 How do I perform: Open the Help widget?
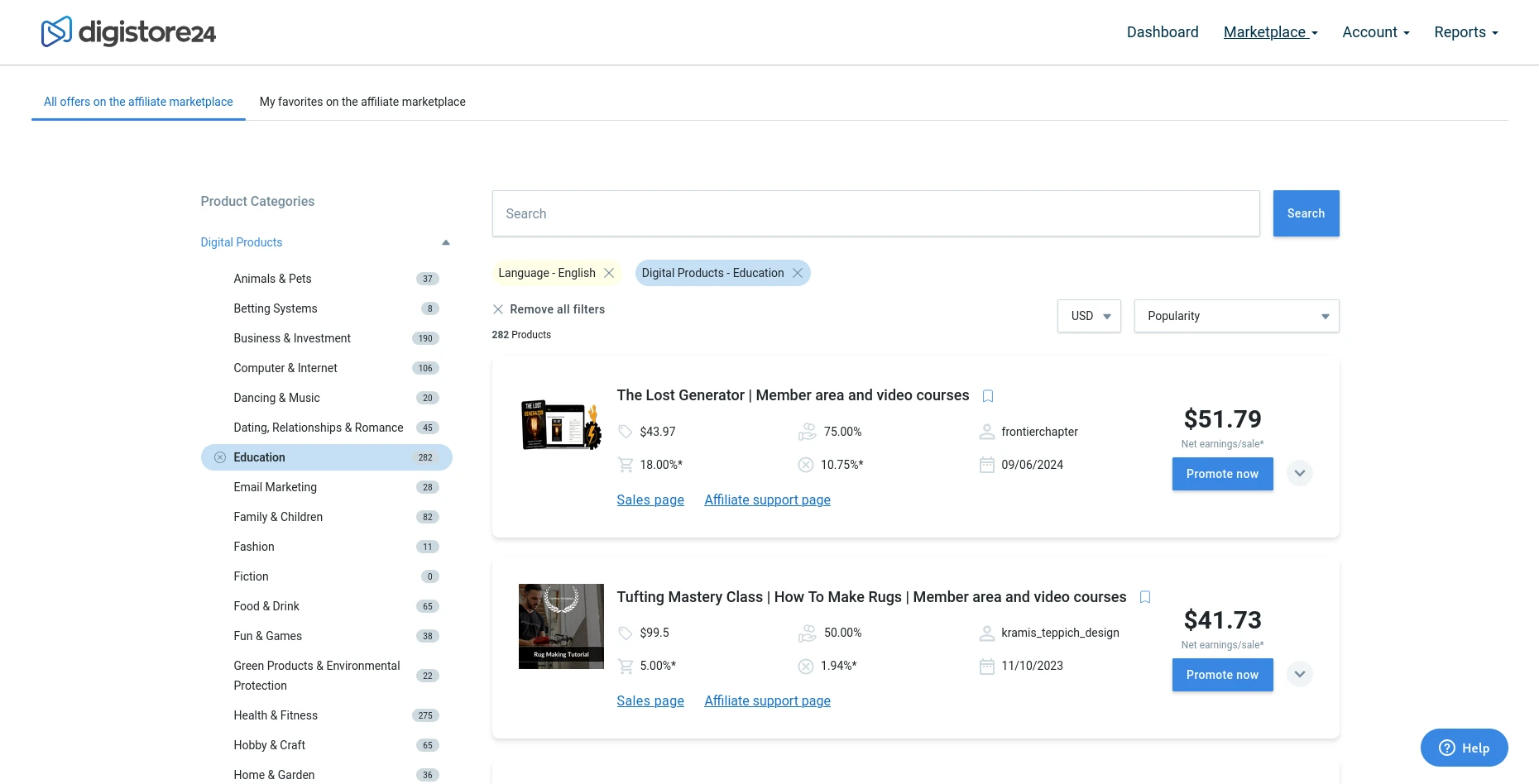pos(1463,747)
